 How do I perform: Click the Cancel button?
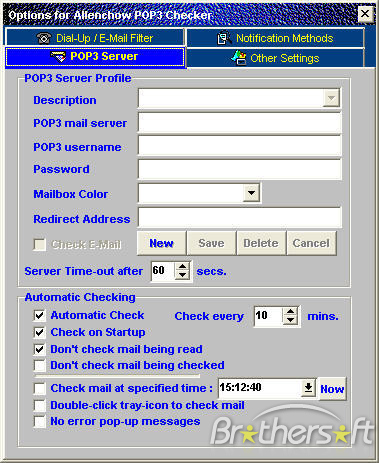point(311,243)
